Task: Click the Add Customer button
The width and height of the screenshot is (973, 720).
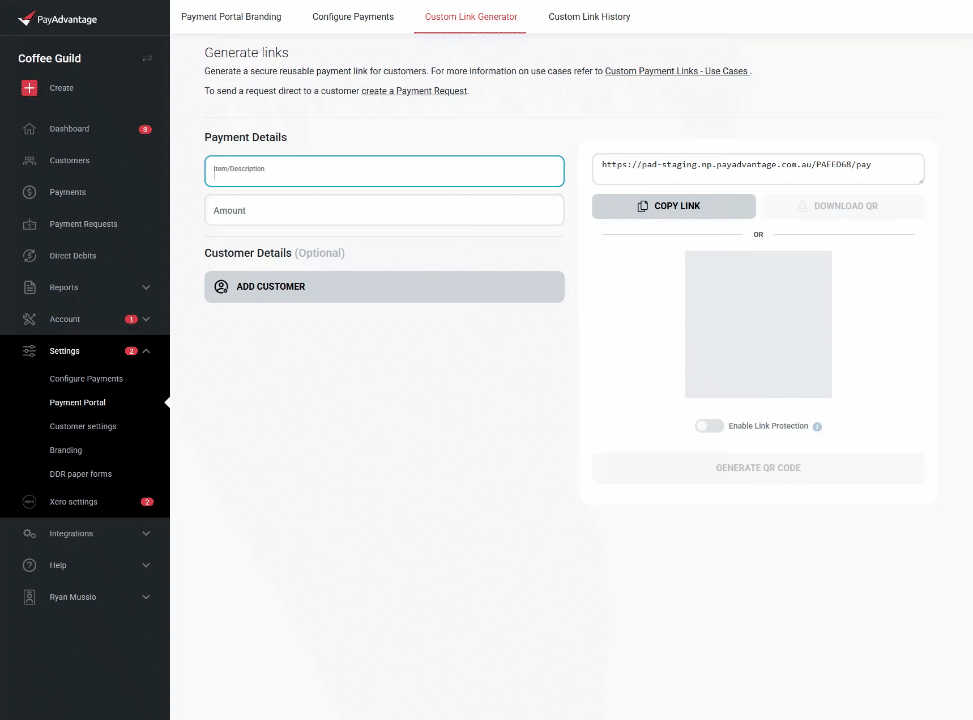Action: click(384, 287)
